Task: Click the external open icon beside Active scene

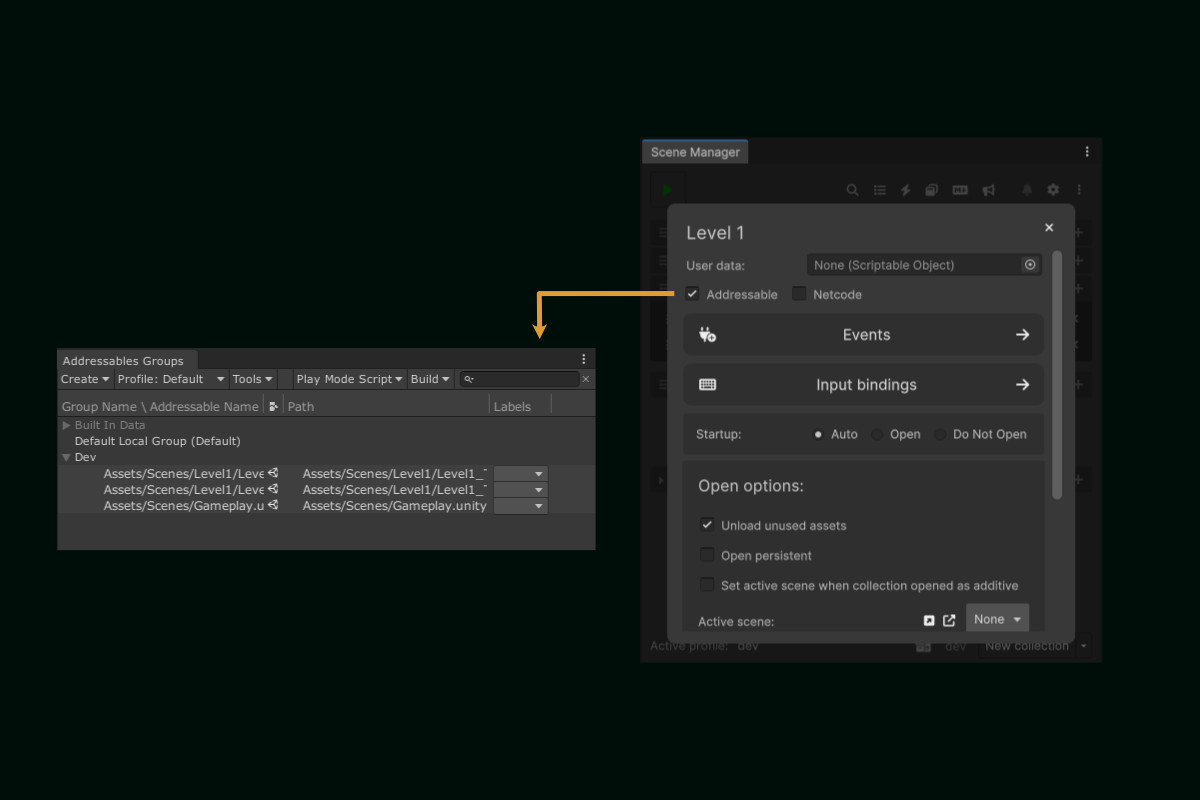Action: (x=949, y=620)
